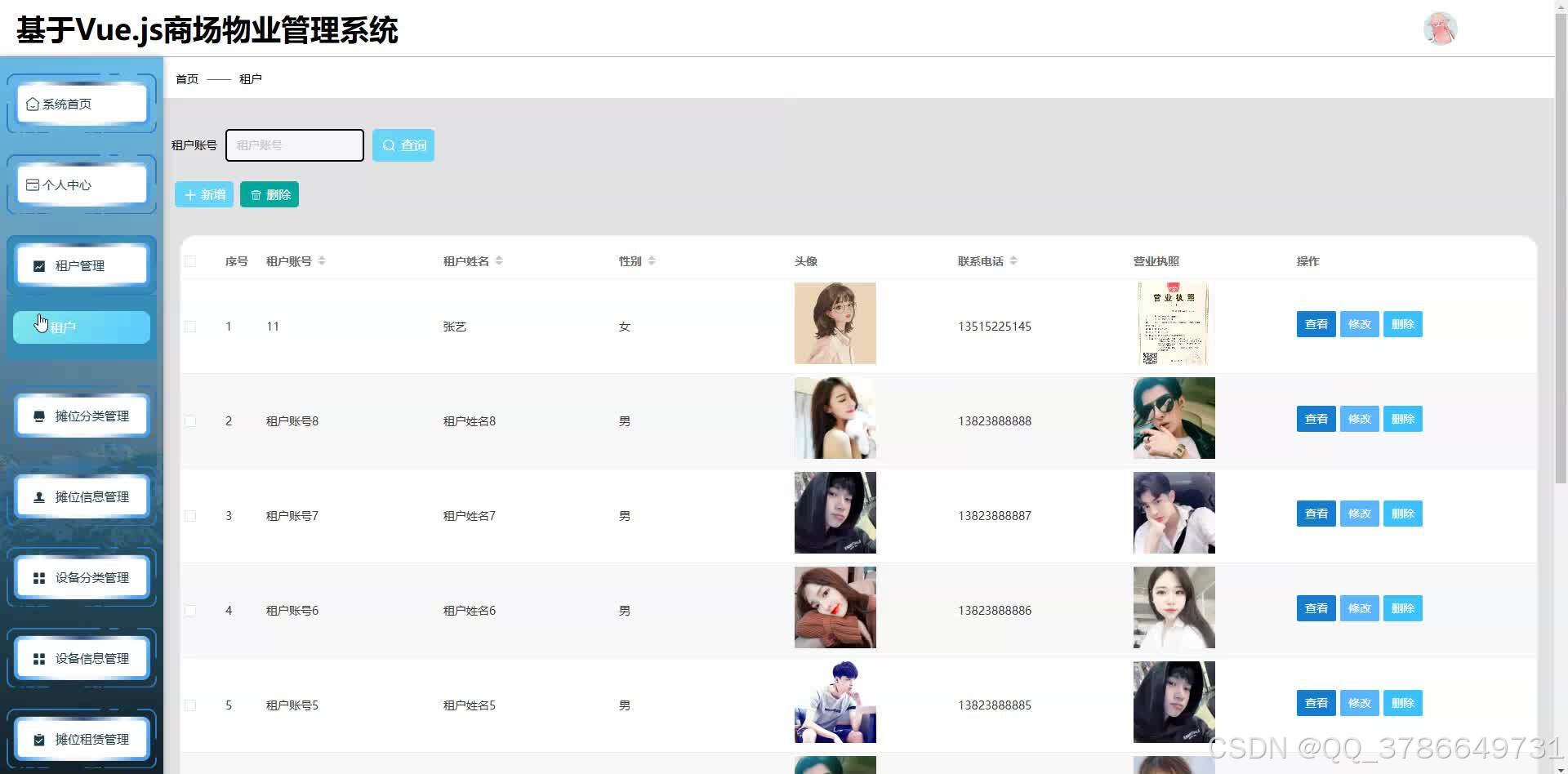The height and width of the screenshot is (774, 1568).
Task: Check the row checkbox for 租户账号7
Action: (190, 516)
